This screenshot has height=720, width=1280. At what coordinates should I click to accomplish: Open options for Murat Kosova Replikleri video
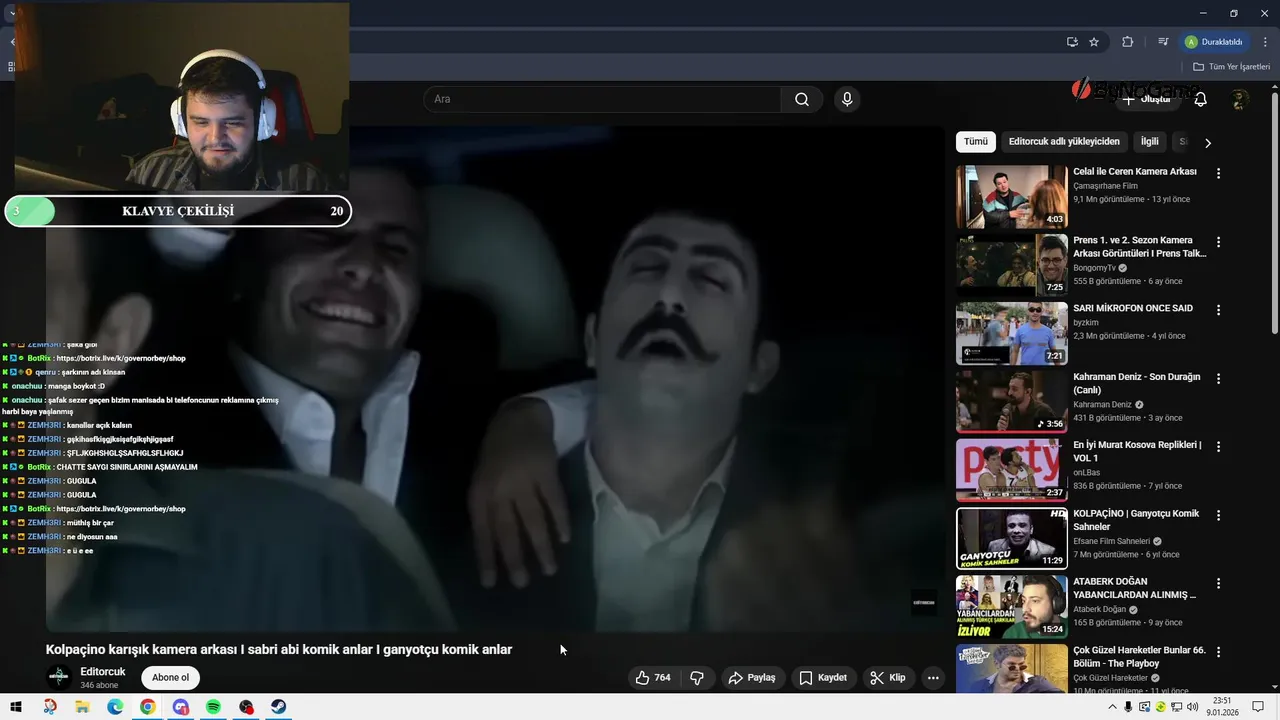[x=1218, y=447]
